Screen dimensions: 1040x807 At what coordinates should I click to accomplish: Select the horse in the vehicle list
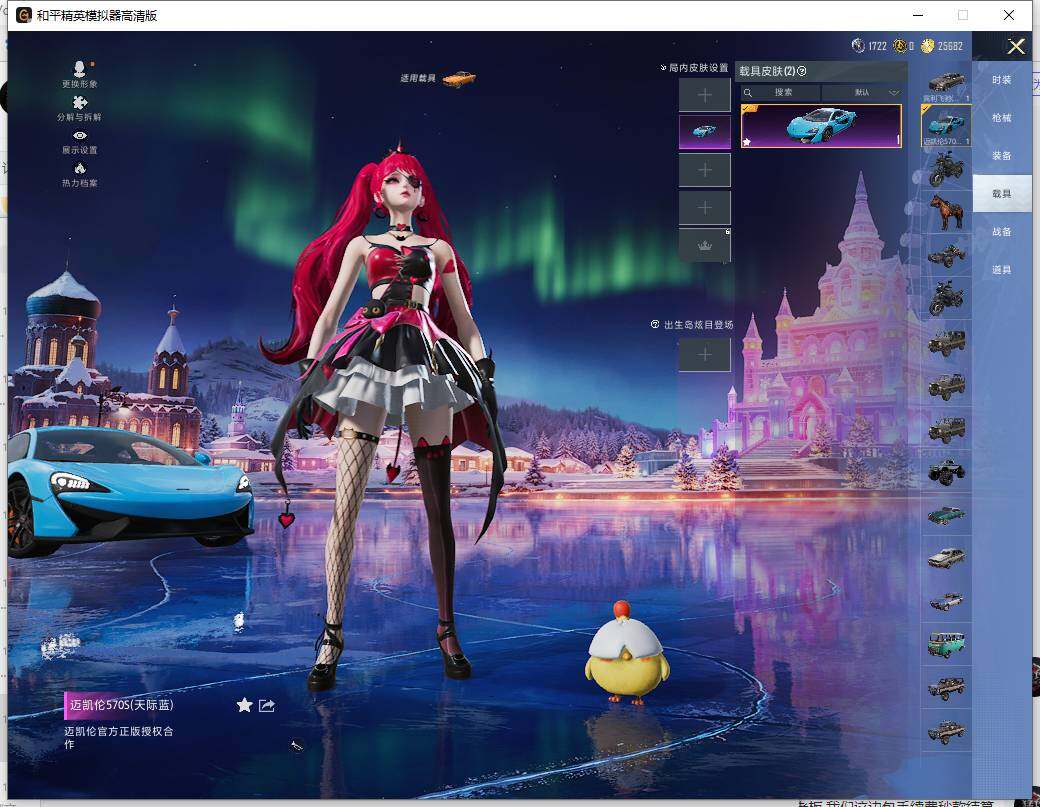tap(946, 212)
